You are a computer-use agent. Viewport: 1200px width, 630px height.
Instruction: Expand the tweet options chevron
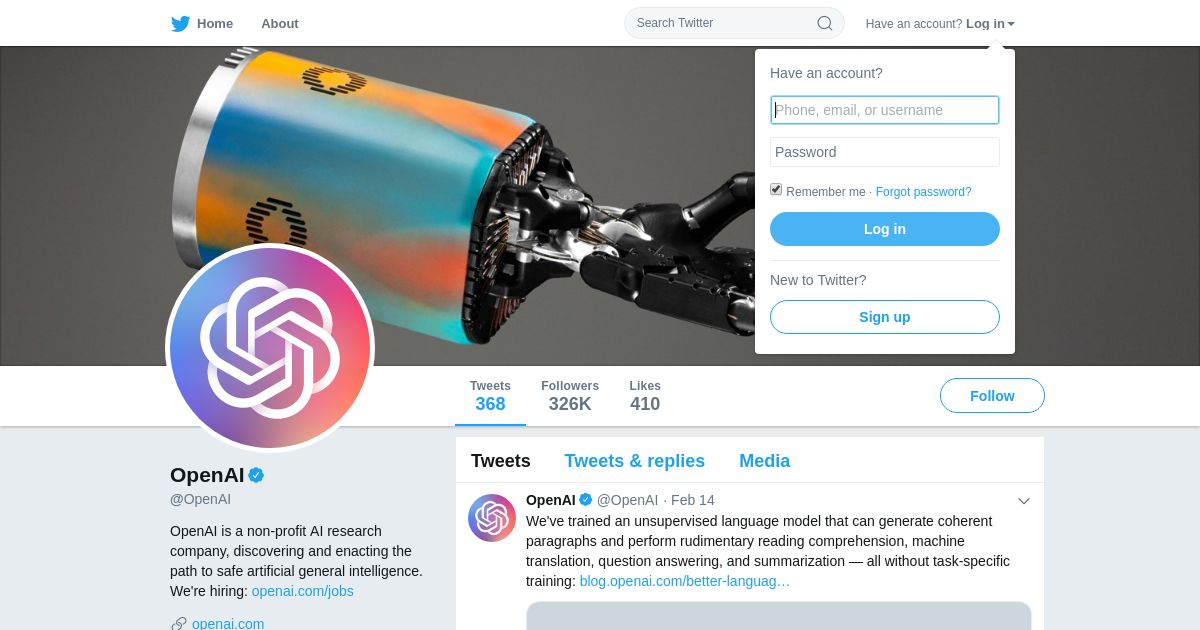click(x=1024, y=501)
